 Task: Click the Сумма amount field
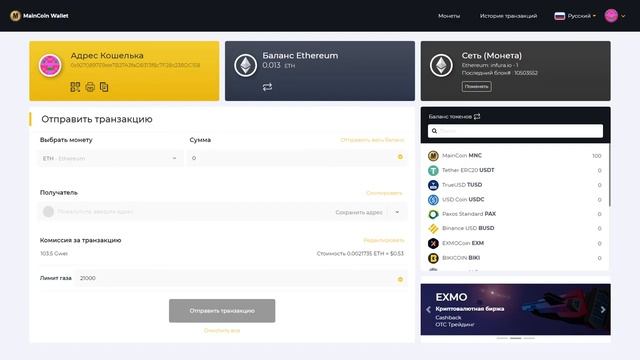tap(297, 158)
